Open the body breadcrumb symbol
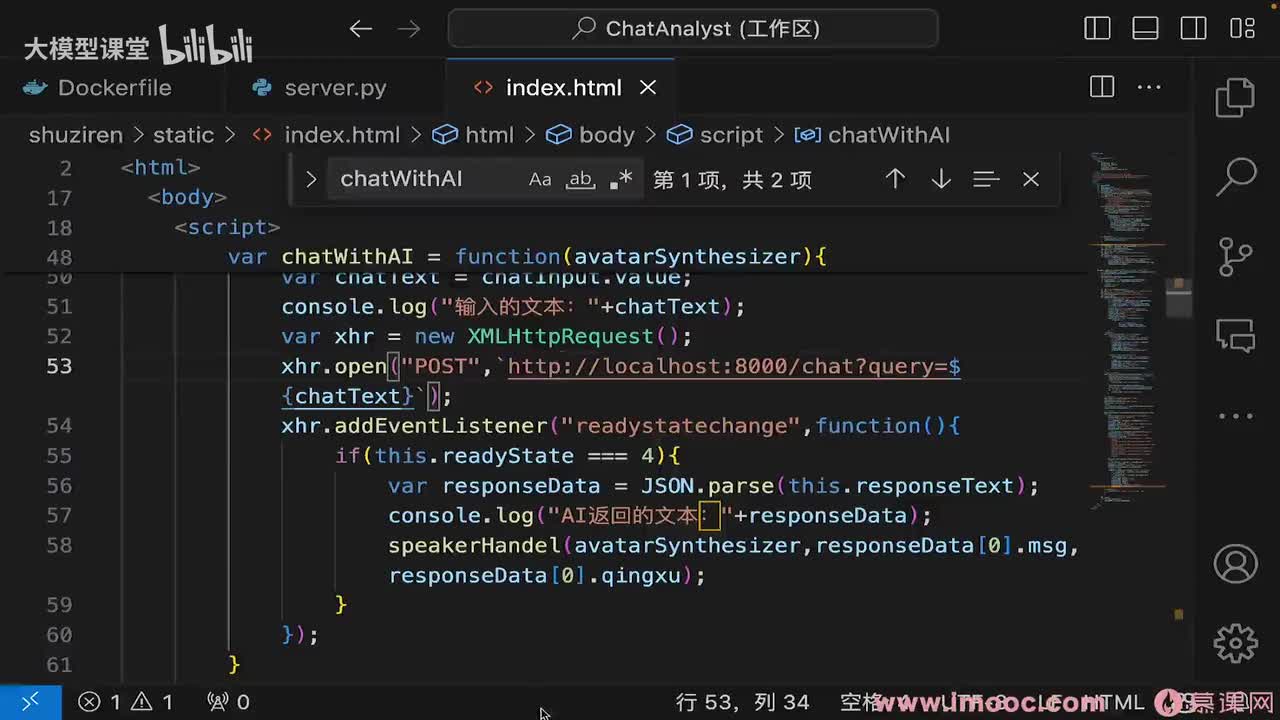The height and width of the screenshot is (720, 1280). [590, 135]
